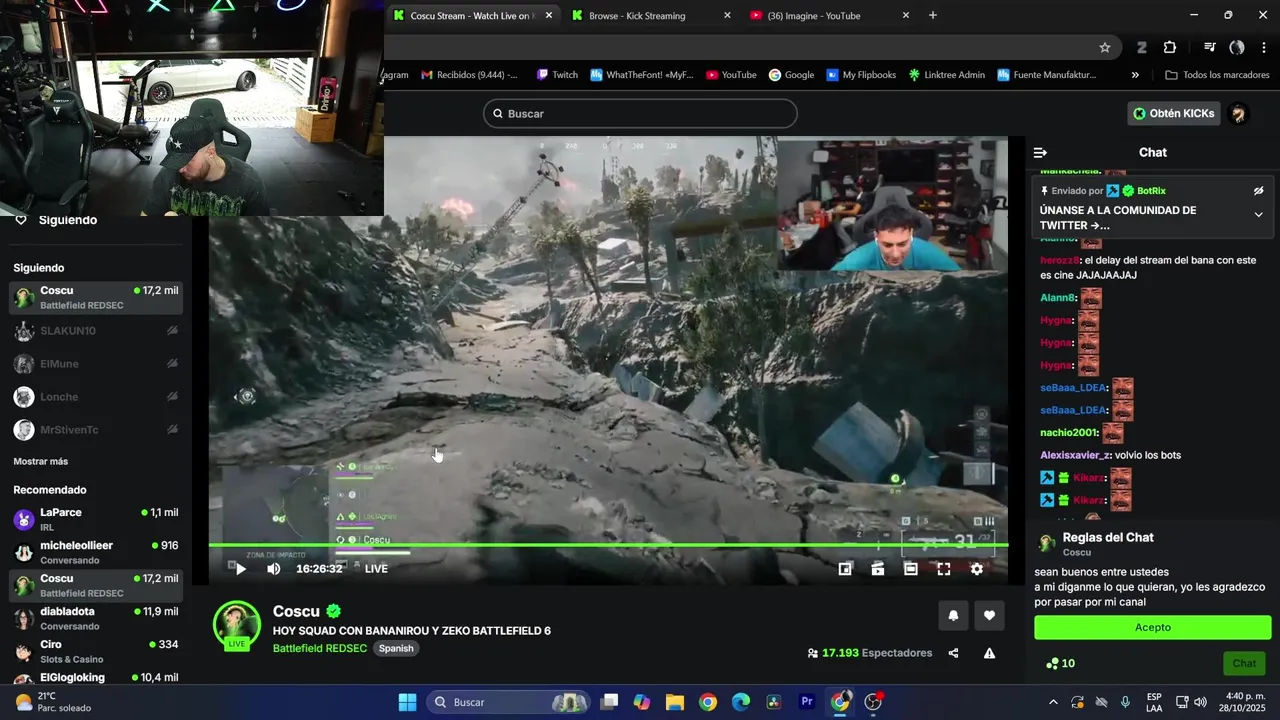Mute the stream volume speaker icon
Screen dimensions: 1280x720
click(x=273, y=569)
